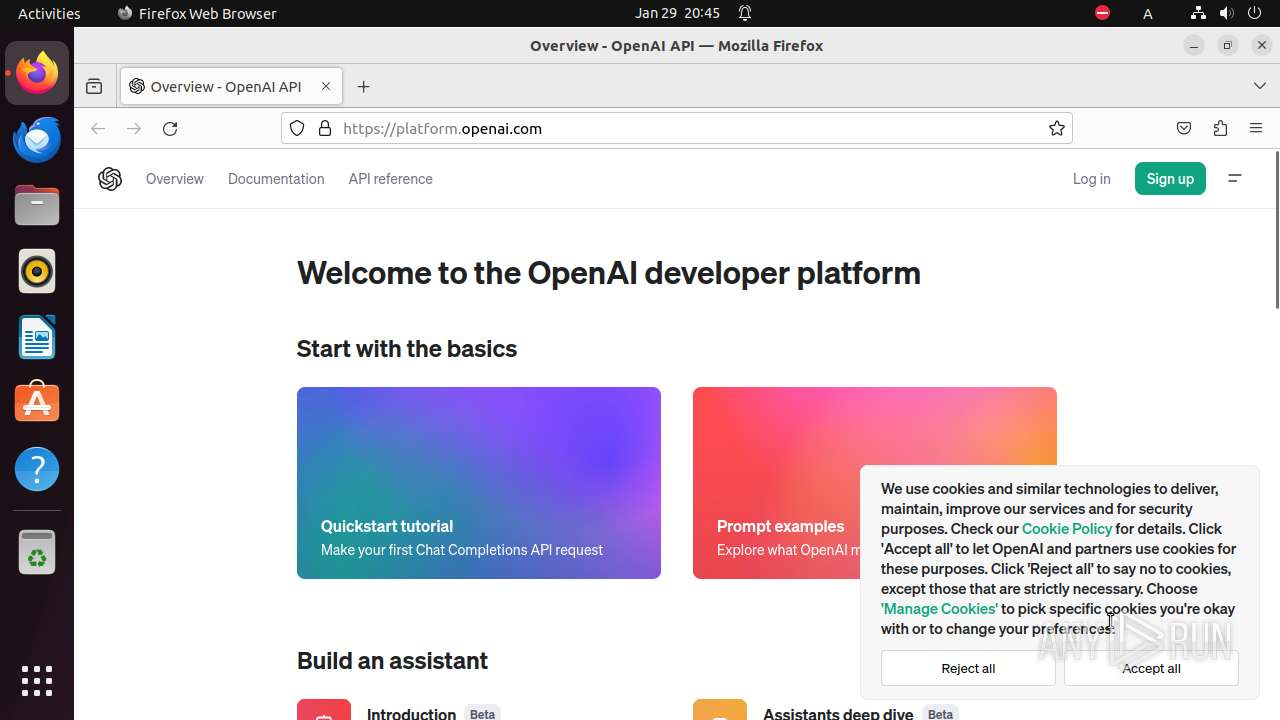Open the API reference nav item
The height and width of the screenshot is (720, 1280).
tap(390, 179)
